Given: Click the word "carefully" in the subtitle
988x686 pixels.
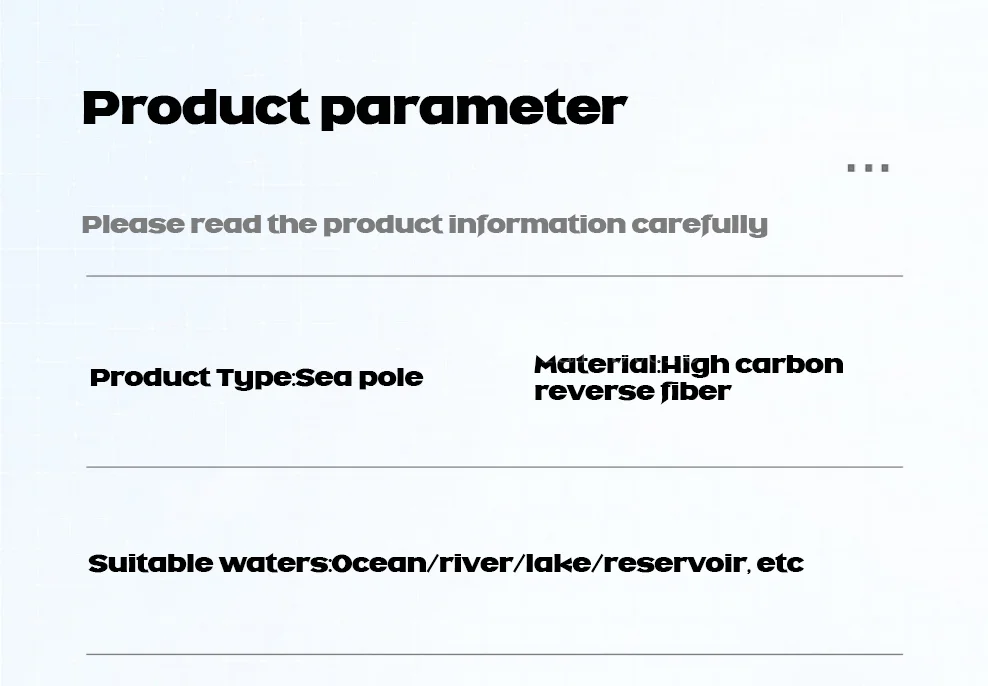Looking at the screenshot, I should pyautogui.click(x=699, y=225).
